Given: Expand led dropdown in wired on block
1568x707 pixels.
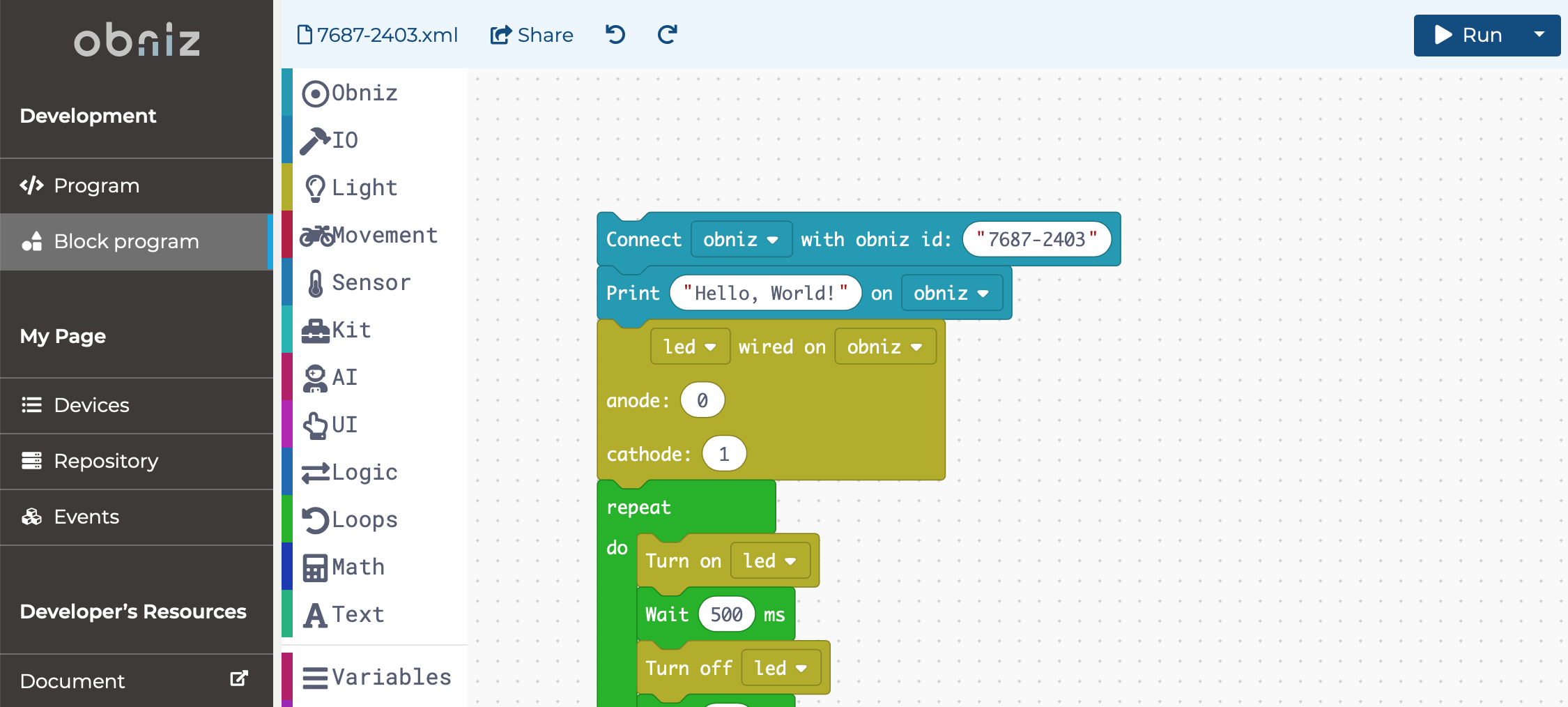Looking at the screenshot, I should (x=689, y=347).
